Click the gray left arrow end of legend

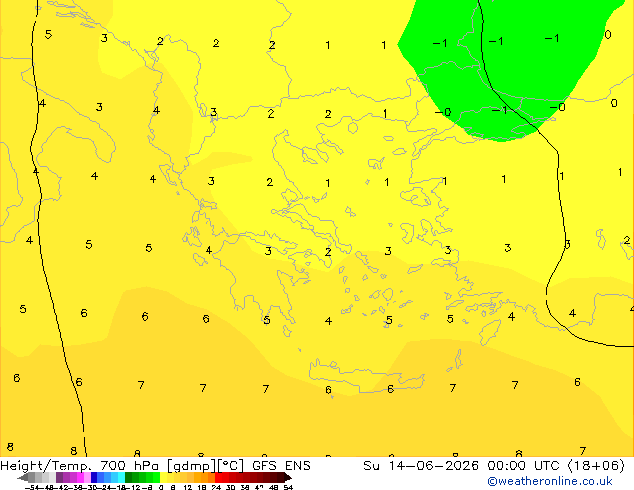(x=22, y=477)
